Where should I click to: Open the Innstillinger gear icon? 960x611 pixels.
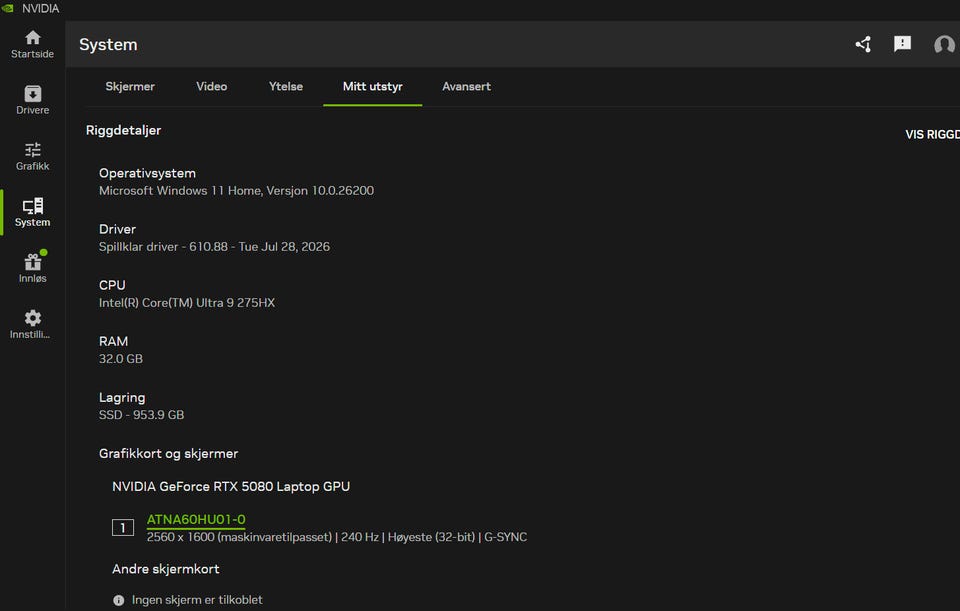32,318
